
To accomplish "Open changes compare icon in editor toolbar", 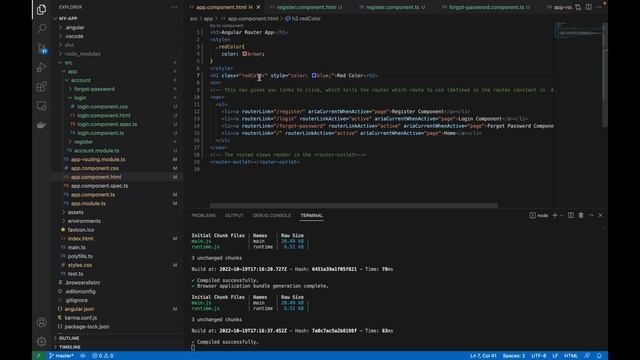I will (578, 7).
